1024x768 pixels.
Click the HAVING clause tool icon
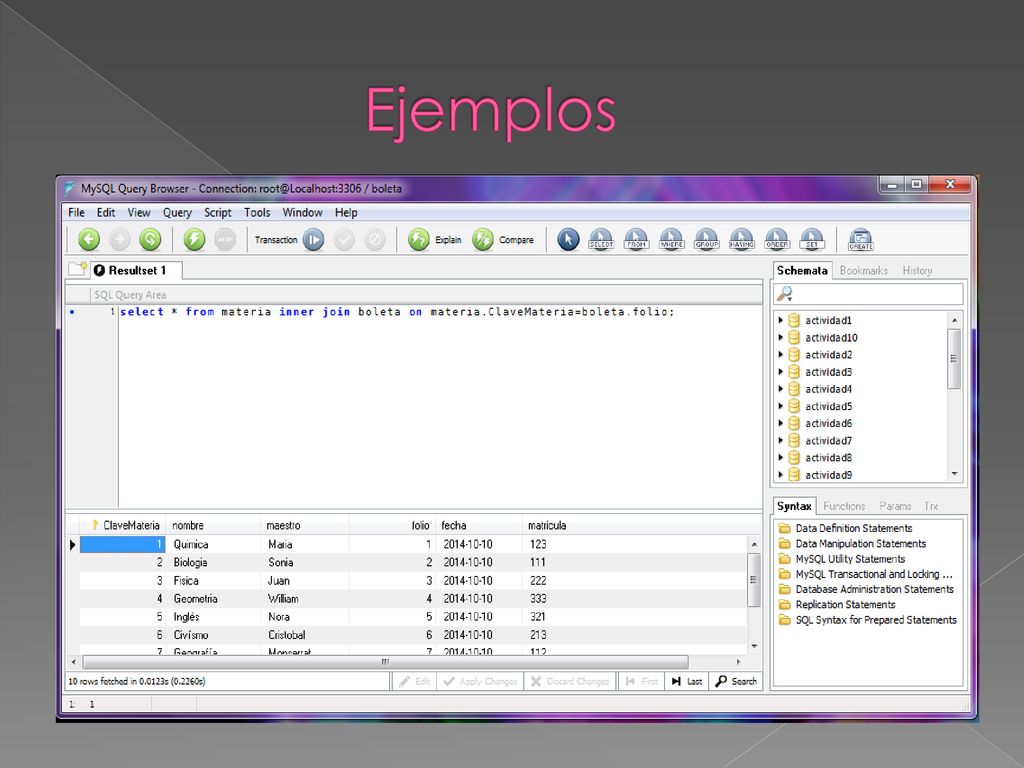point(742,240)
